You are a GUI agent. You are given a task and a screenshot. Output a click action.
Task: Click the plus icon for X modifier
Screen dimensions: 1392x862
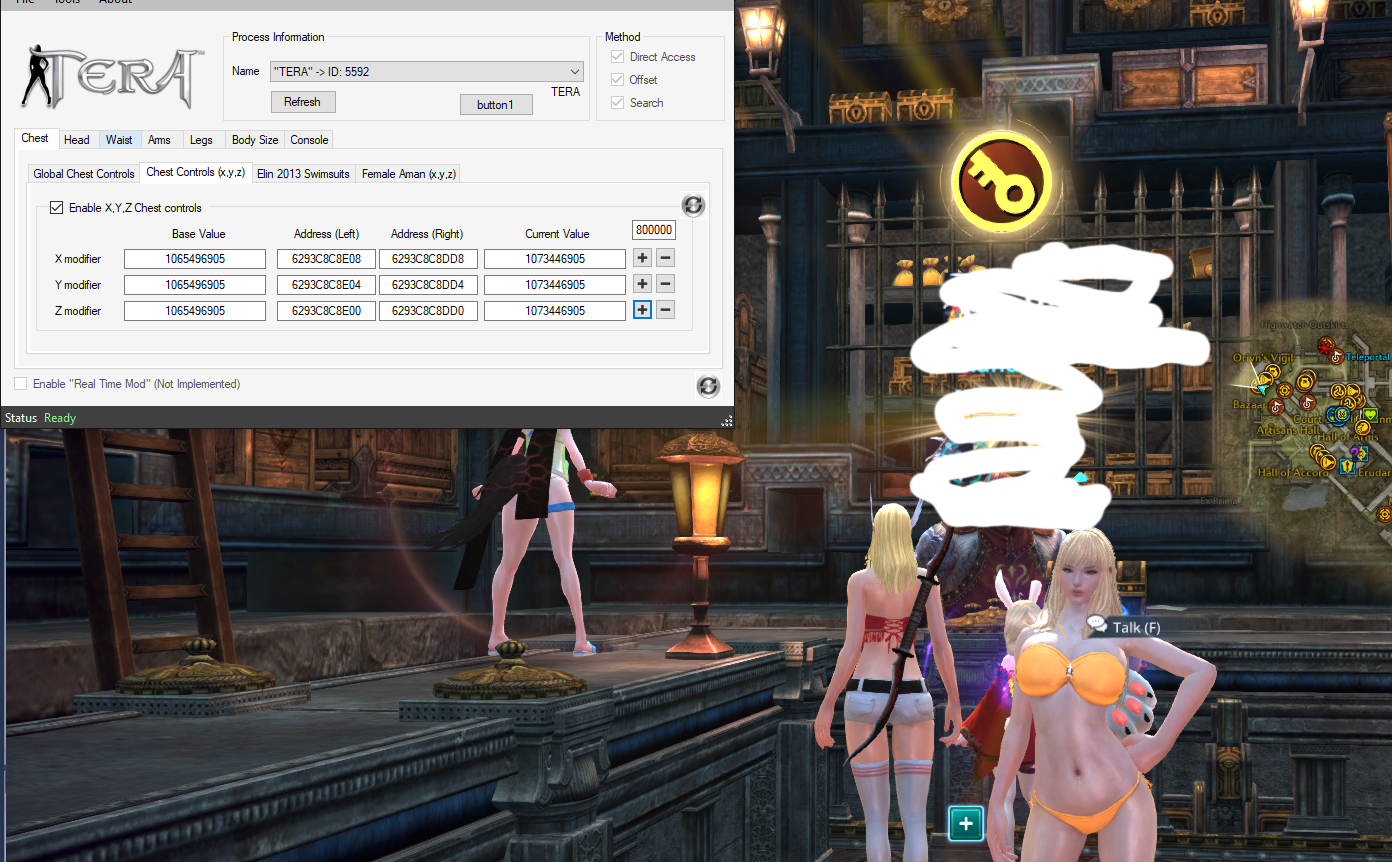[642, 258]
